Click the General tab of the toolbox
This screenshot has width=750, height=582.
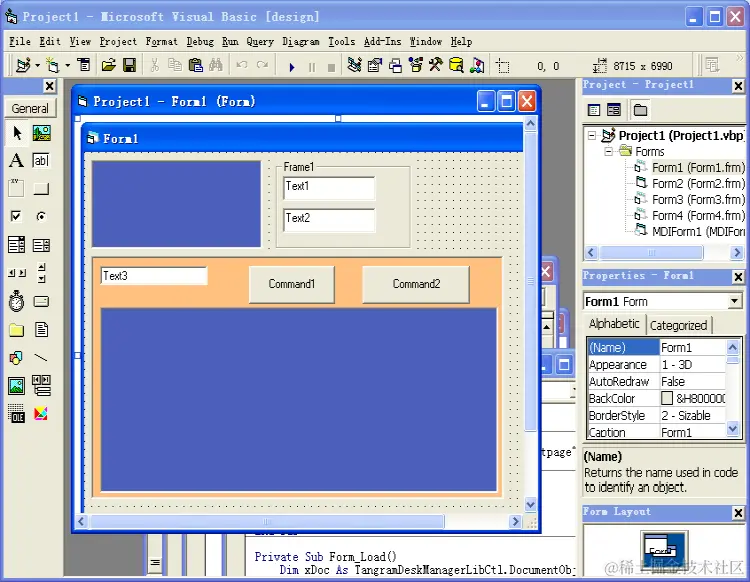[30, 109]
